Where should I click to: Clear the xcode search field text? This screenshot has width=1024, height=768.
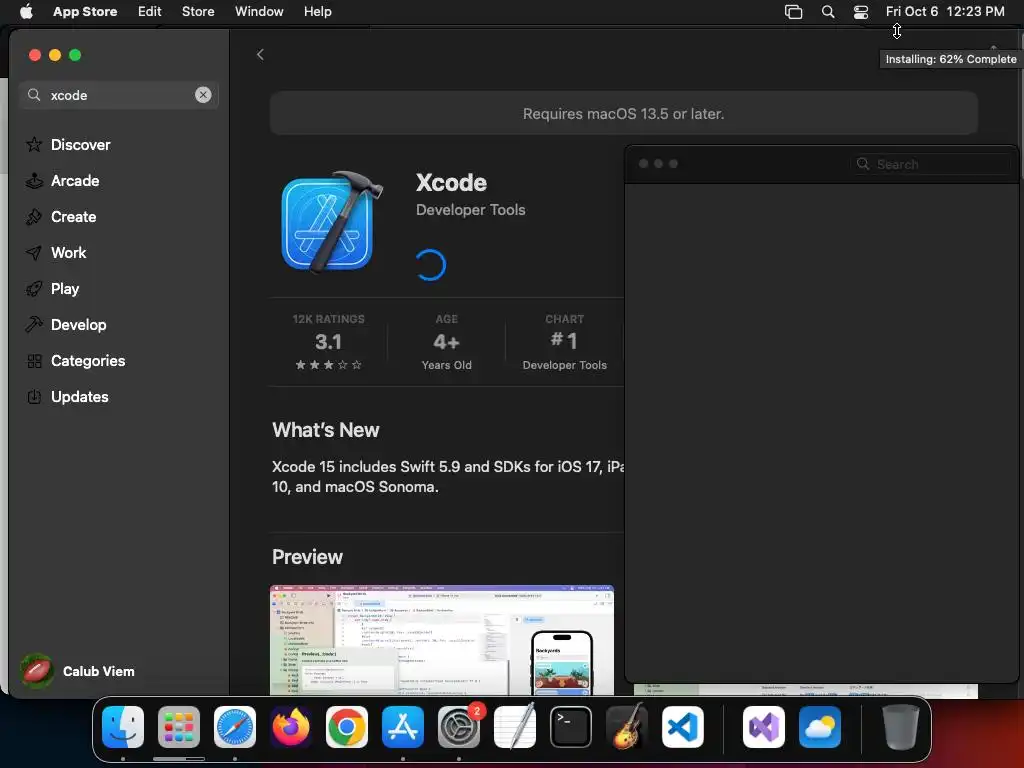(203, 95)
